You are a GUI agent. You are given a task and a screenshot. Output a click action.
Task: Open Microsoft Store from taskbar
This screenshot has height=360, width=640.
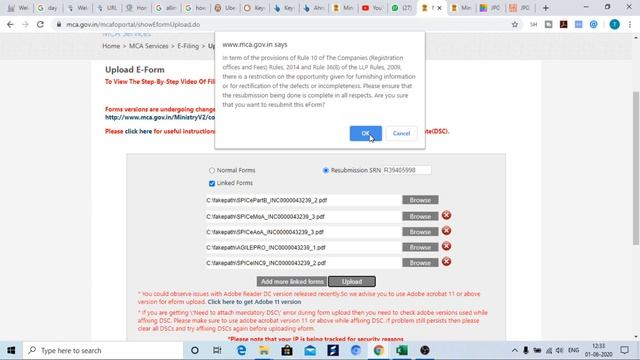[x=287, y=350]
